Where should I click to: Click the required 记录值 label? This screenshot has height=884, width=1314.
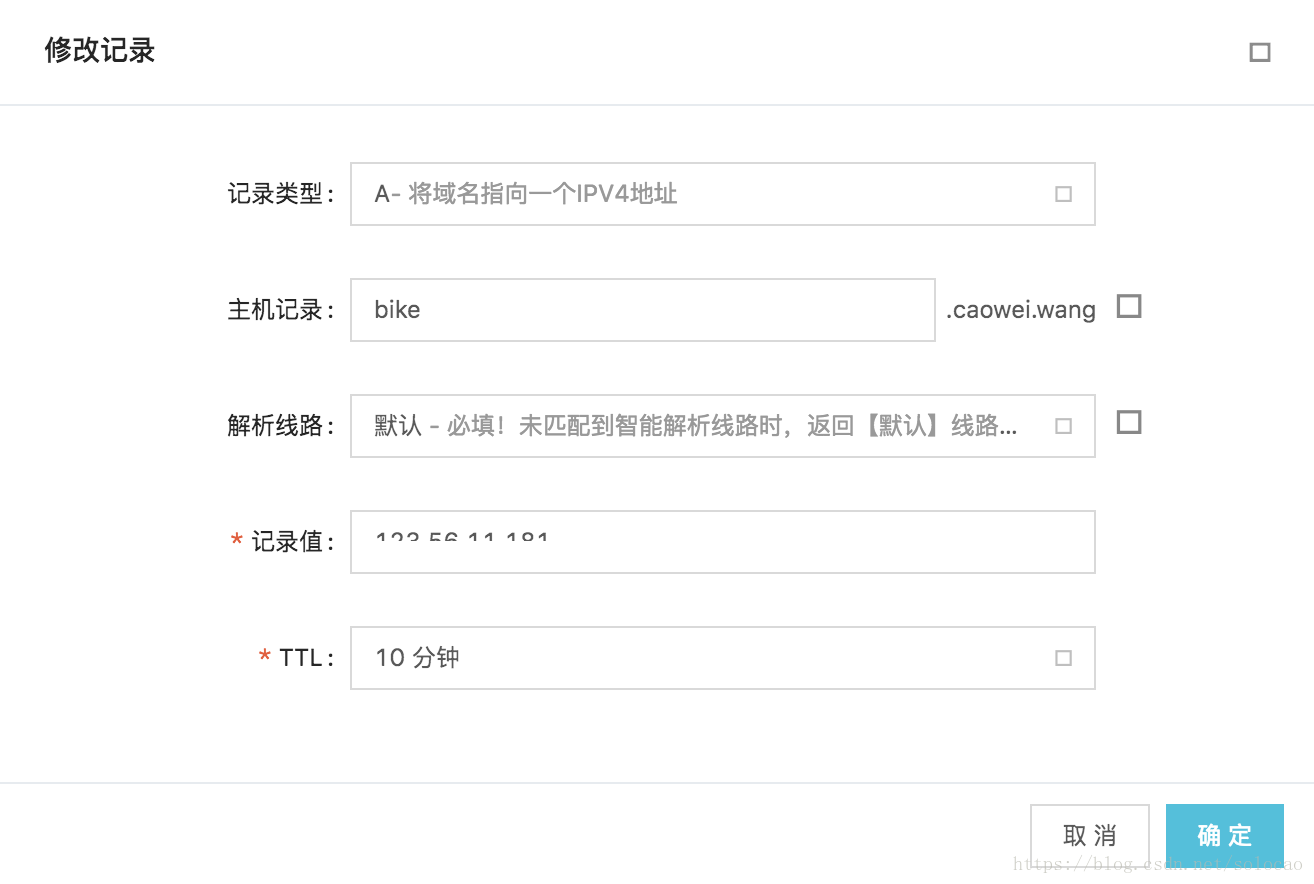click(282, 542)
